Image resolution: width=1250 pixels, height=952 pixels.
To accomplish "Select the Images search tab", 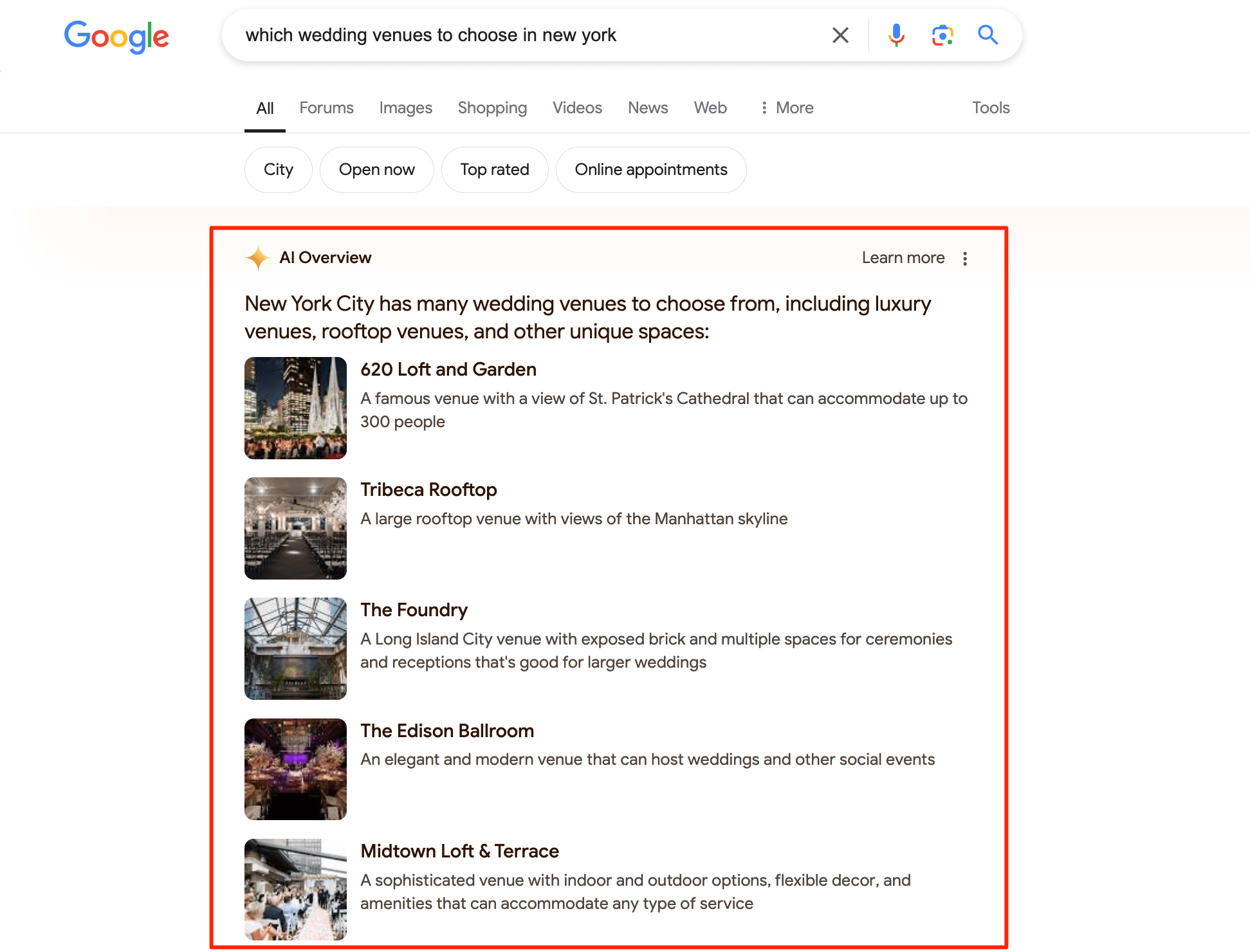I will point(405,108).
